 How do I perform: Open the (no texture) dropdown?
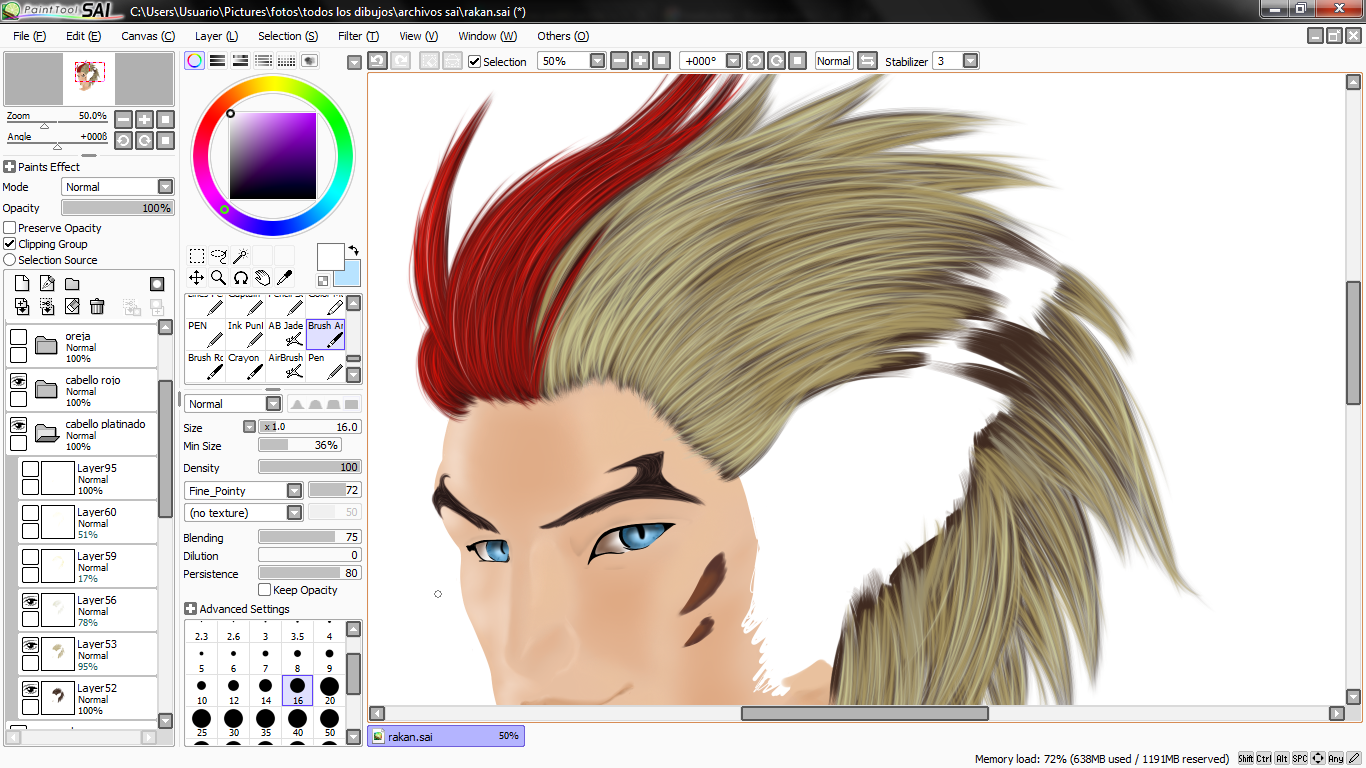(294, 513)
